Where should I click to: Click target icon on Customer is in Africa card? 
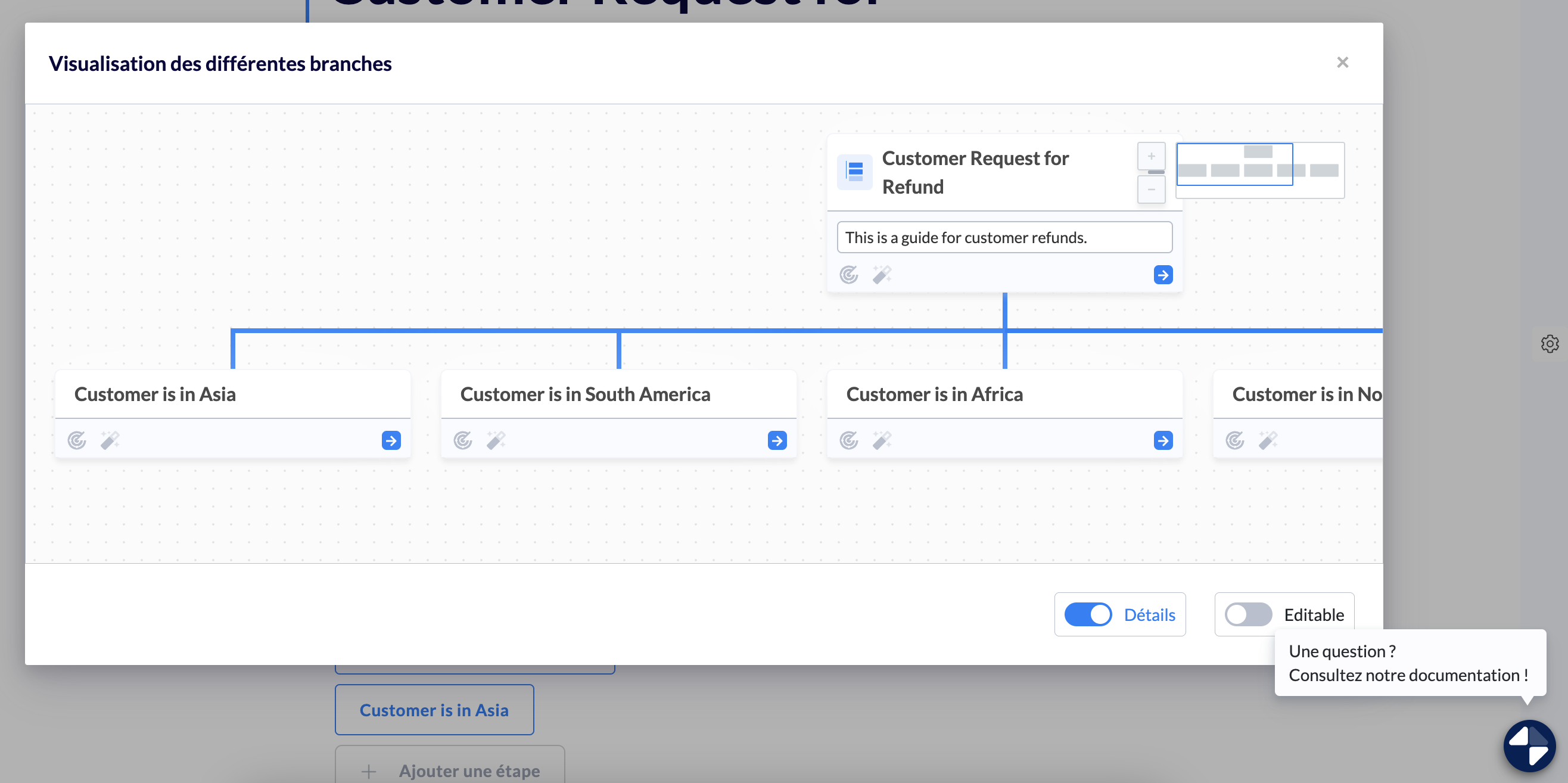pos(848,440)
